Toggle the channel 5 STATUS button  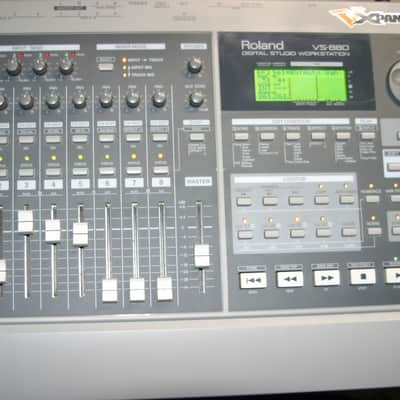(80, 171)
